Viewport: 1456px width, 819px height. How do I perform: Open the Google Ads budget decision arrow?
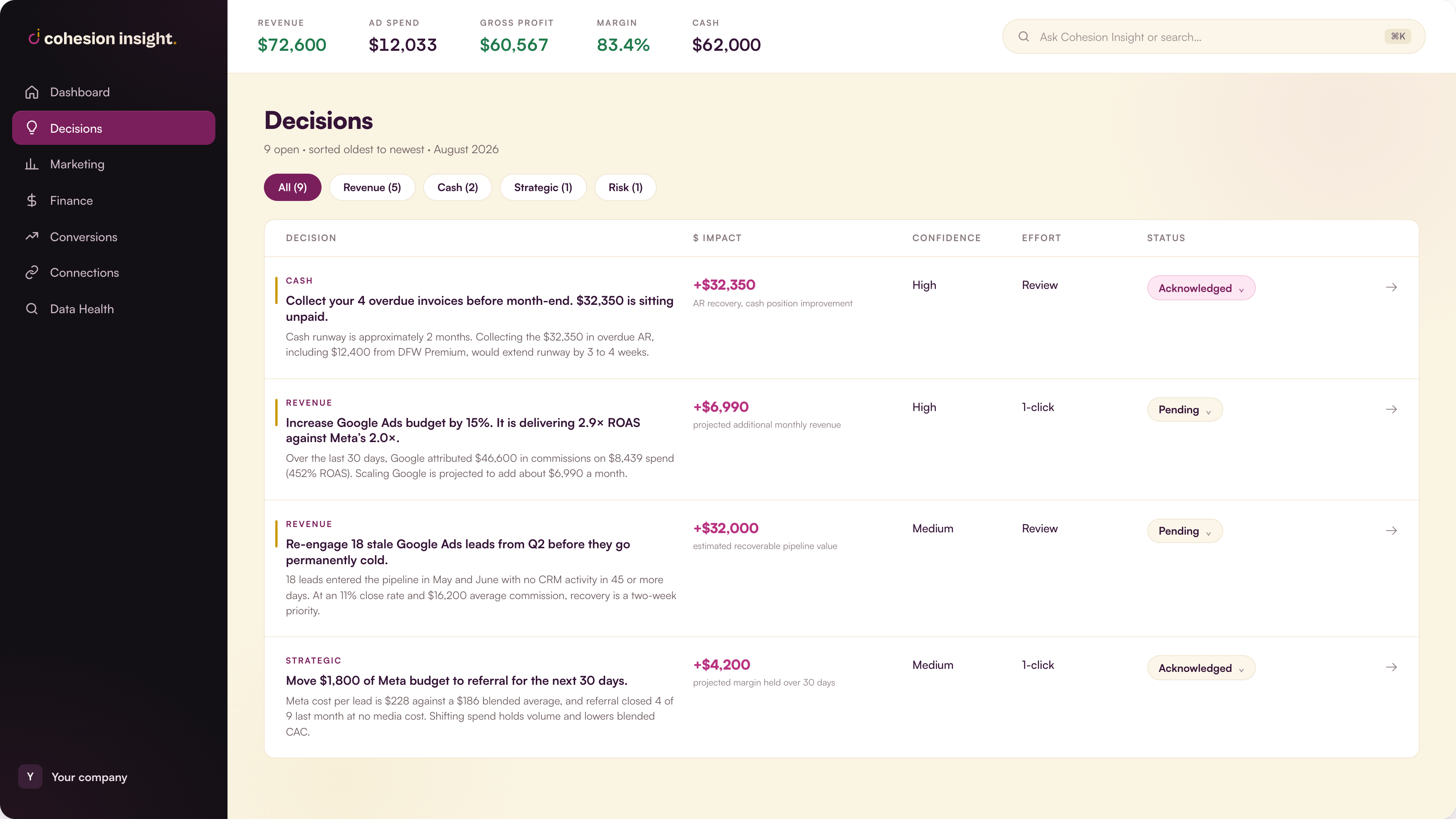point(1392,409)
